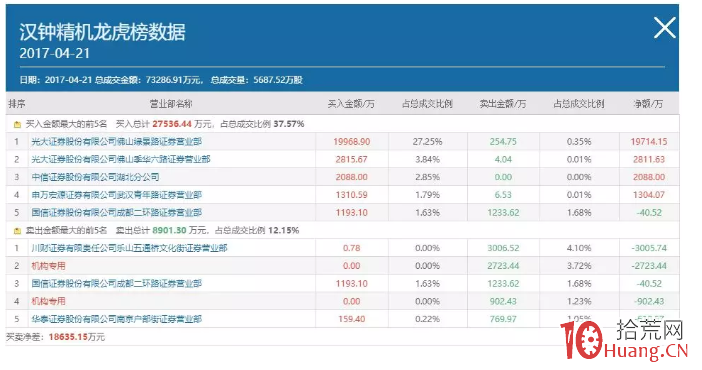Click 总成交量 5687.52万股 summary
This screenshot has width=702, height=370.
click(257, 80)
